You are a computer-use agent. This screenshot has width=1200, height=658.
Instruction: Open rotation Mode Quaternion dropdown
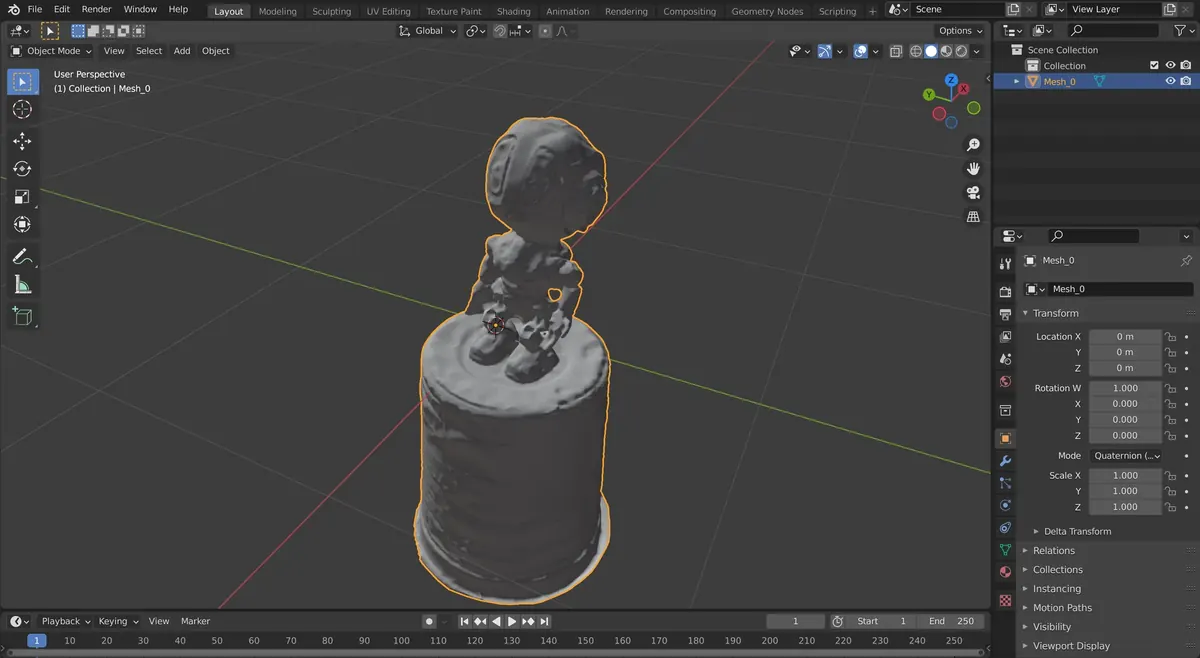click(x=1125, y=455)
